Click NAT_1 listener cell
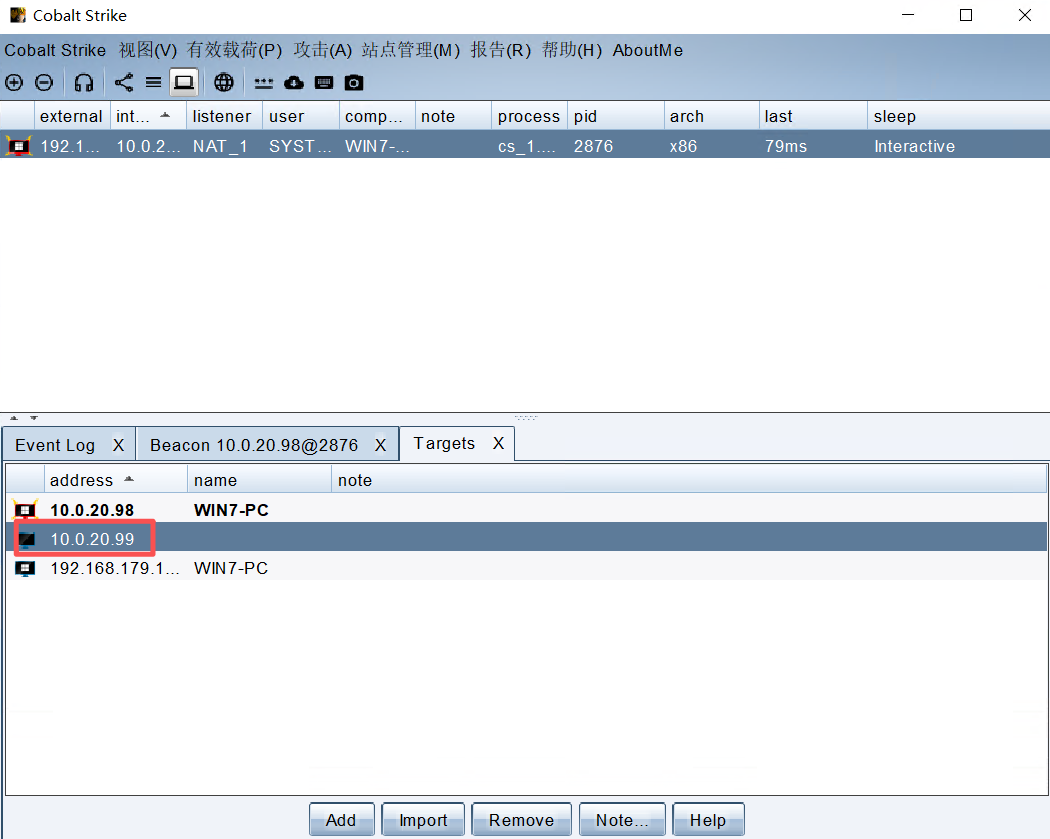Image resolution: width=1050 pixels, height=839 pixels. pos(220,146)
